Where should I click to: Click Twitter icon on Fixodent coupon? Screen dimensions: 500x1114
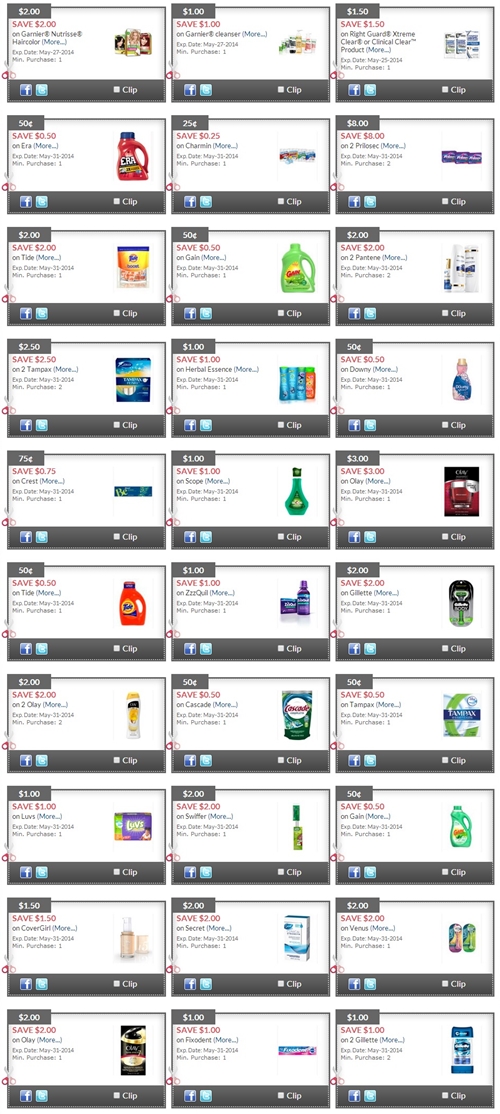click(x=206, y=1096)
